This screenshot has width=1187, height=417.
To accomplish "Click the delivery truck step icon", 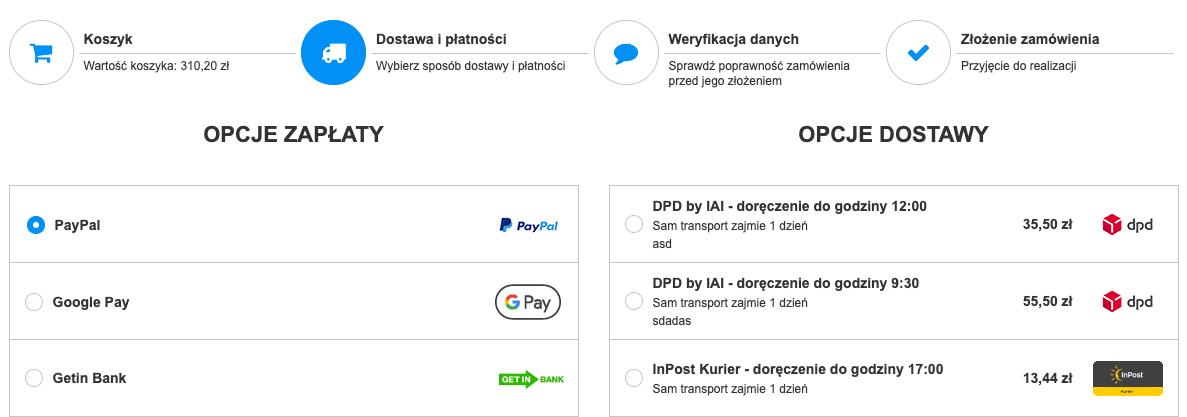I will tap(333, 52).
